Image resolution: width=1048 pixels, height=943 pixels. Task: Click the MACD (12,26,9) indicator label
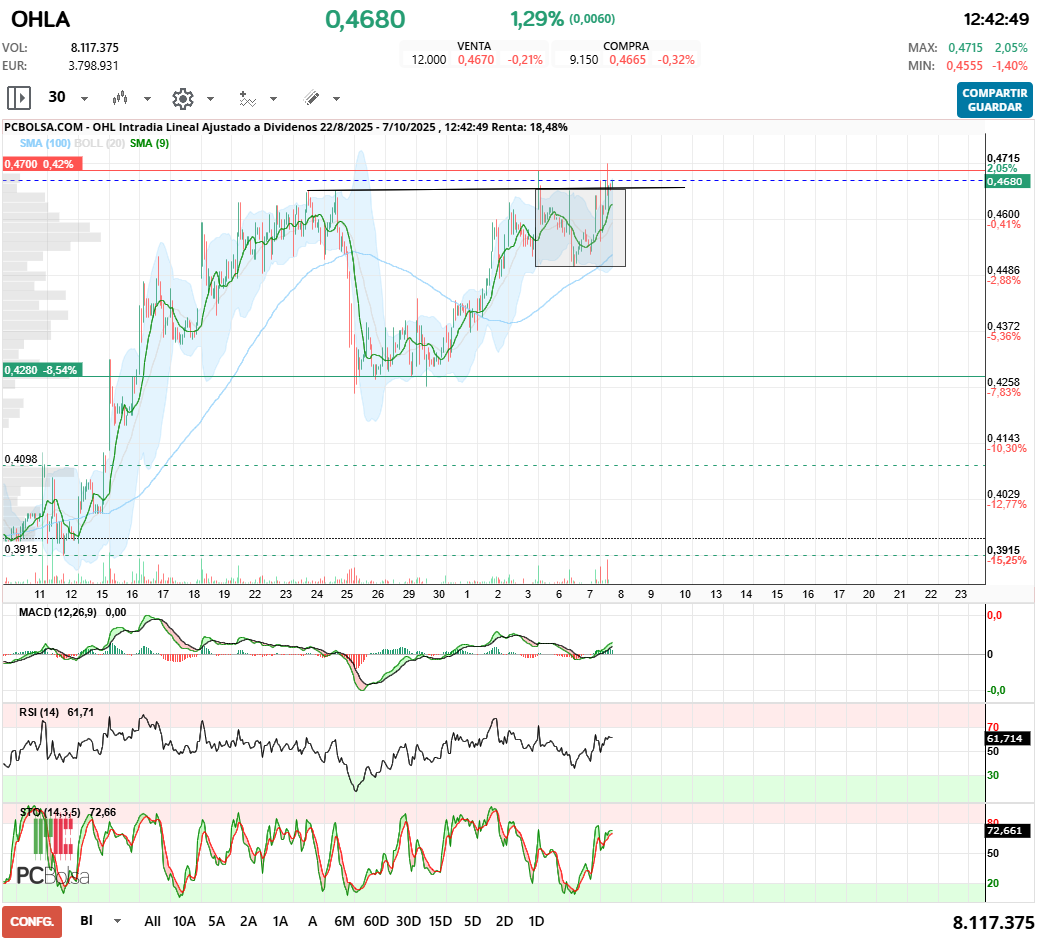(x=57, y=612)
